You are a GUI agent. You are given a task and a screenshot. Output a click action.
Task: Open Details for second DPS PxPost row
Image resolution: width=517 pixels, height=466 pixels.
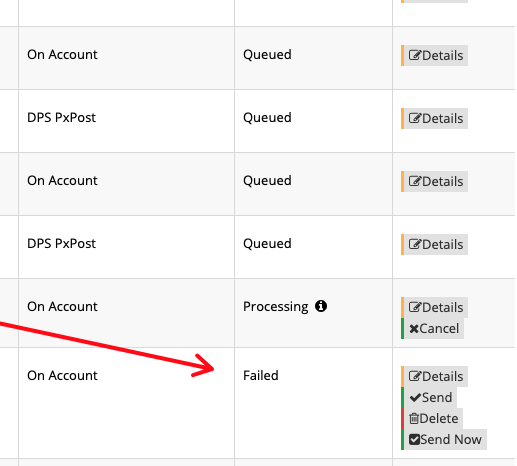[x=435, y=244]
